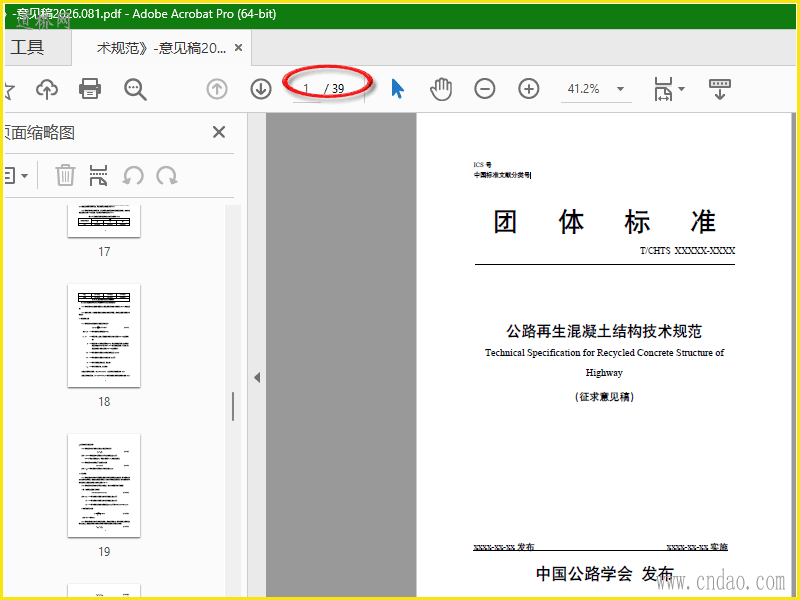The width and height of the screenshot is (800, 600).
Task: Click the 团体标准 heading
Action: [605, 222]
